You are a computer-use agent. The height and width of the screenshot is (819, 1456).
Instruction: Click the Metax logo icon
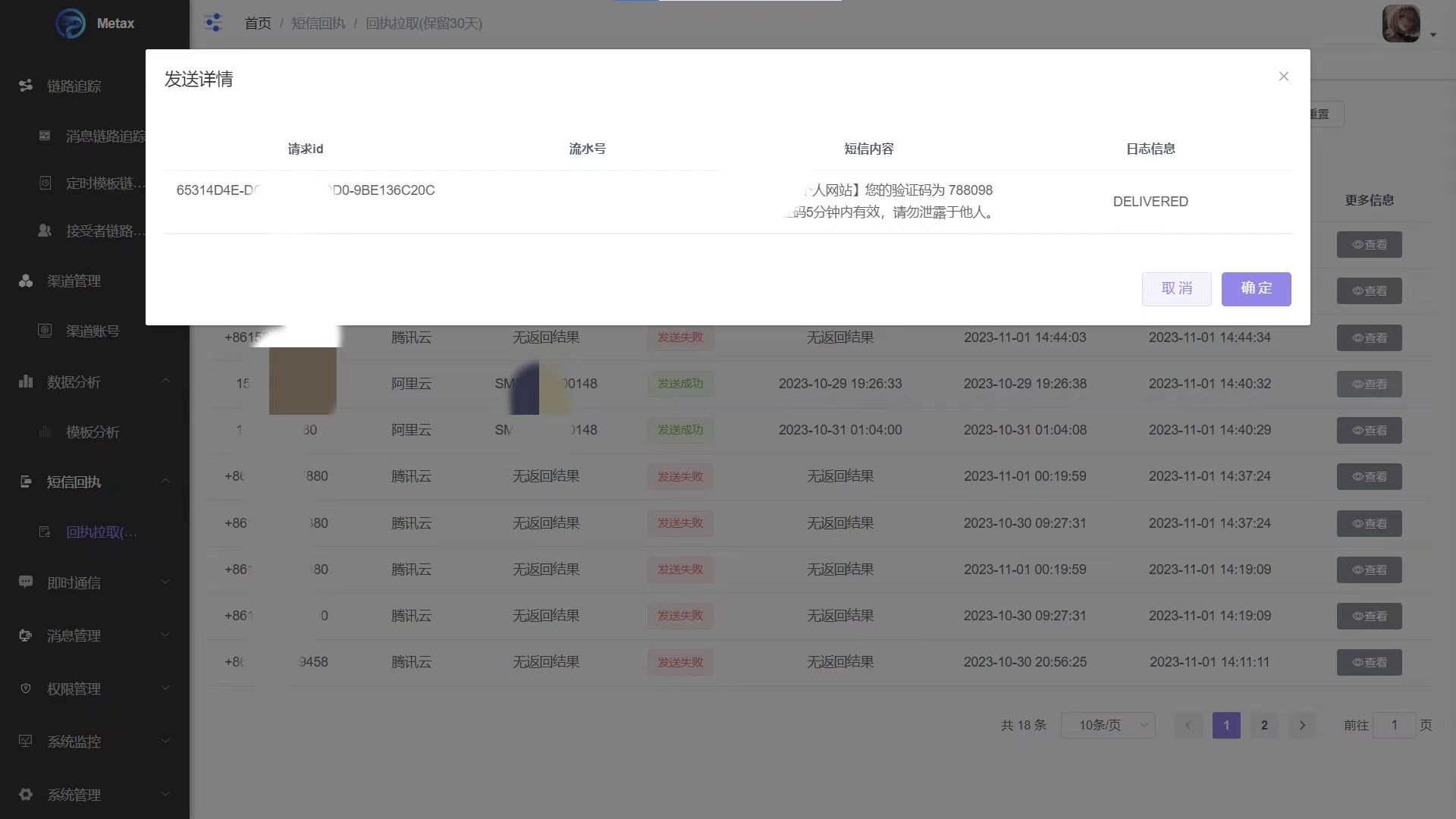[x=71, y=24]
